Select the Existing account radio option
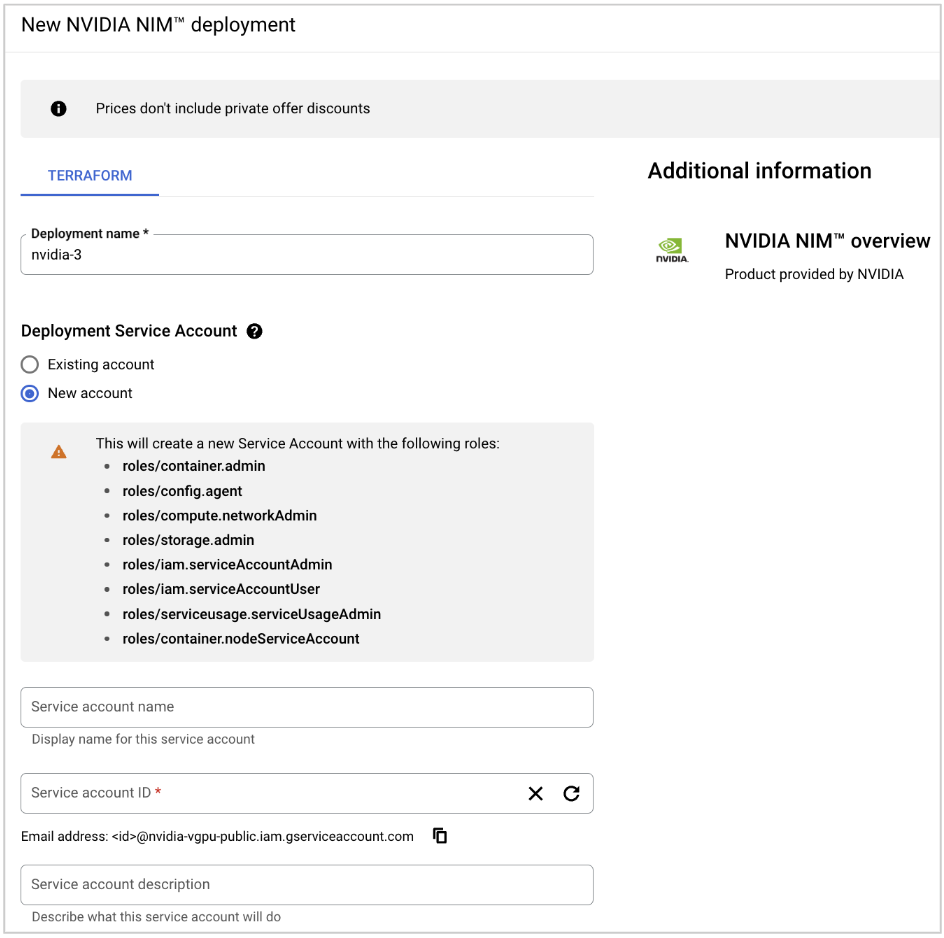The height and width of the screenshot is (938, 944). pos(30,365)
